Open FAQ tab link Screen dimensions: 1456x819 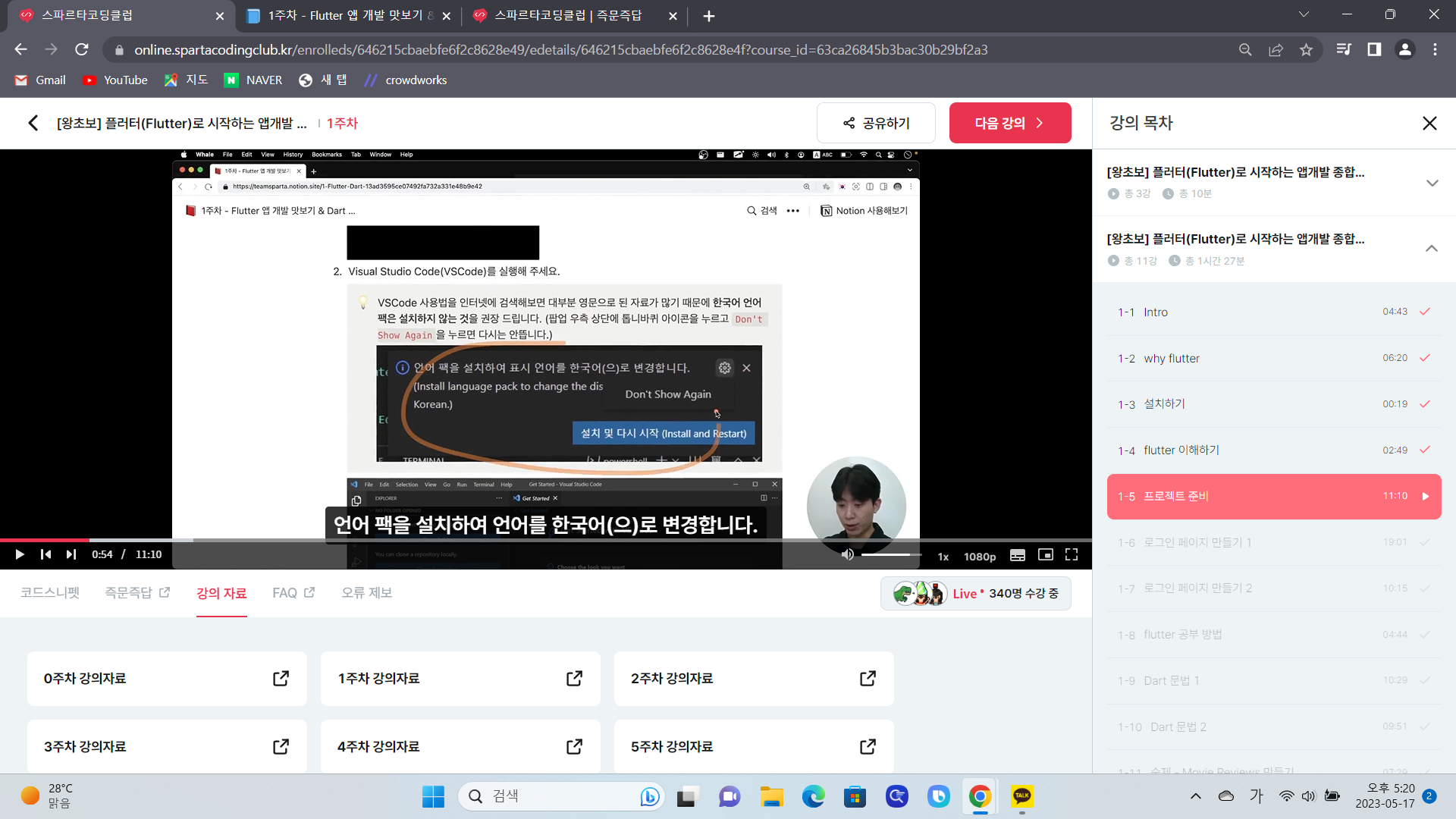point(293,593)
